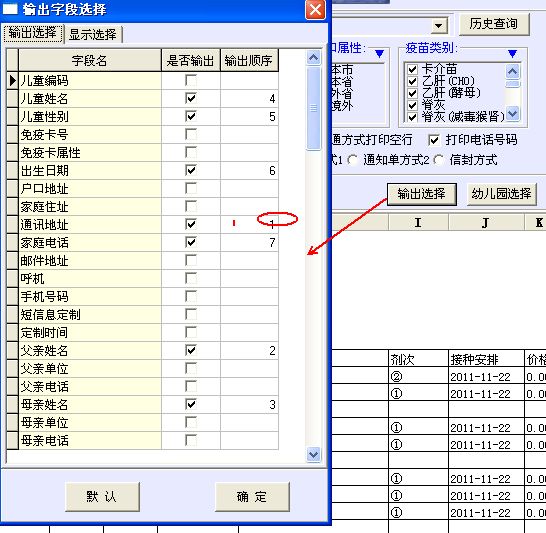Screen dimensions: 546x533
Task: Click the vaccine list's scroll-up arrow
Action: pyautogui.click(x=512, y=71)
